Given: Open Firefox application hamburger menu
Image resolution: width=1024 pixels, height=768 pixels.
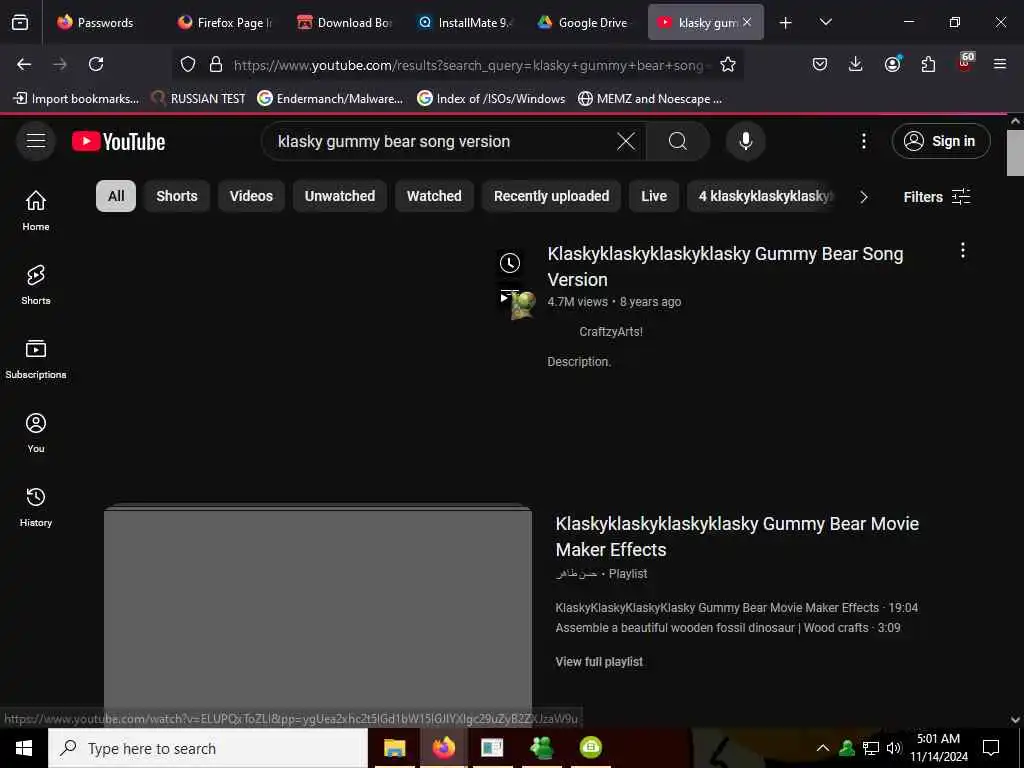Looking at the screenshot, I should point(1000,64).
